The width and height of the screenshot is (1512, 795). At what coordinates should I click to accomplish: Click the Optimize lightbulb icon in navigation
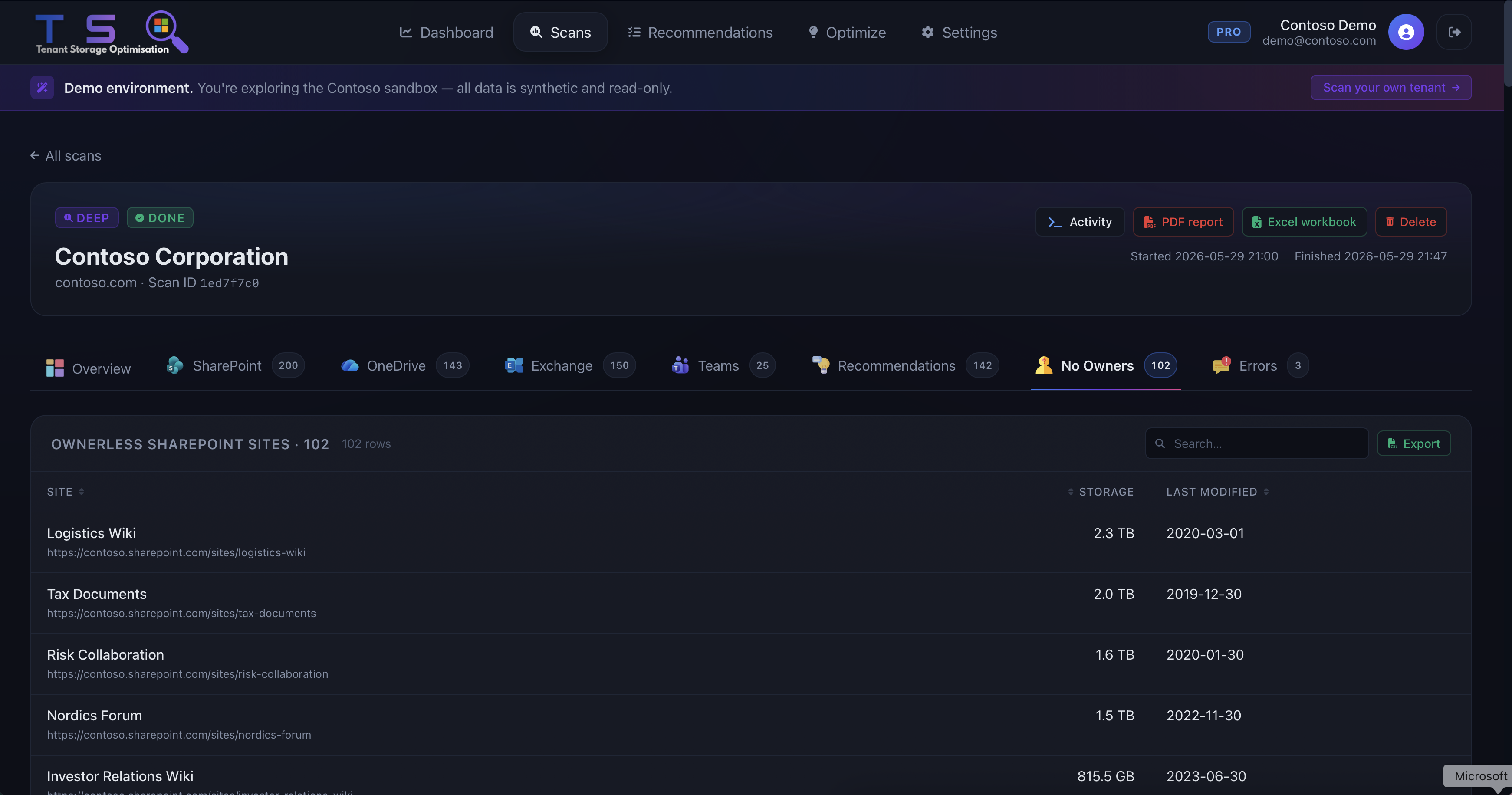[x=813, y=32]
